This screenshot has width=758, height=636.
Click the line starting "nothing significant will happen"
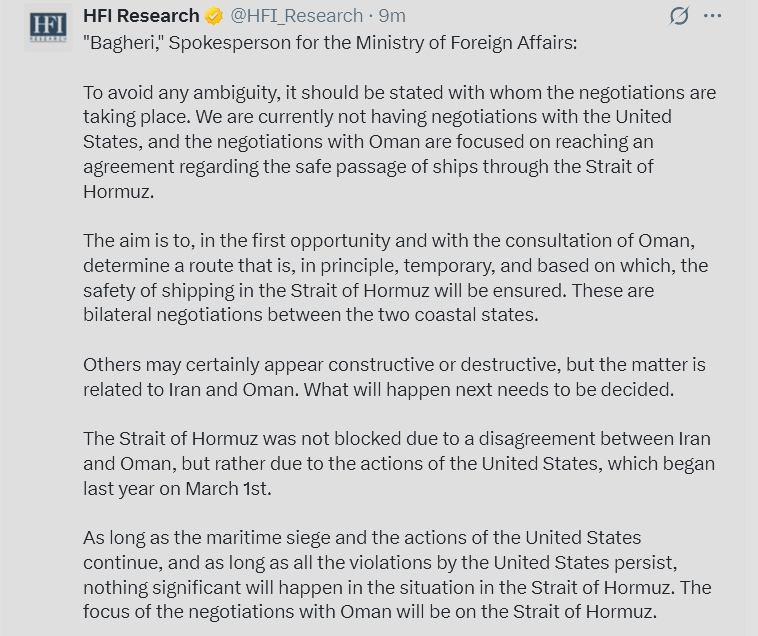(x=397, y=588)
